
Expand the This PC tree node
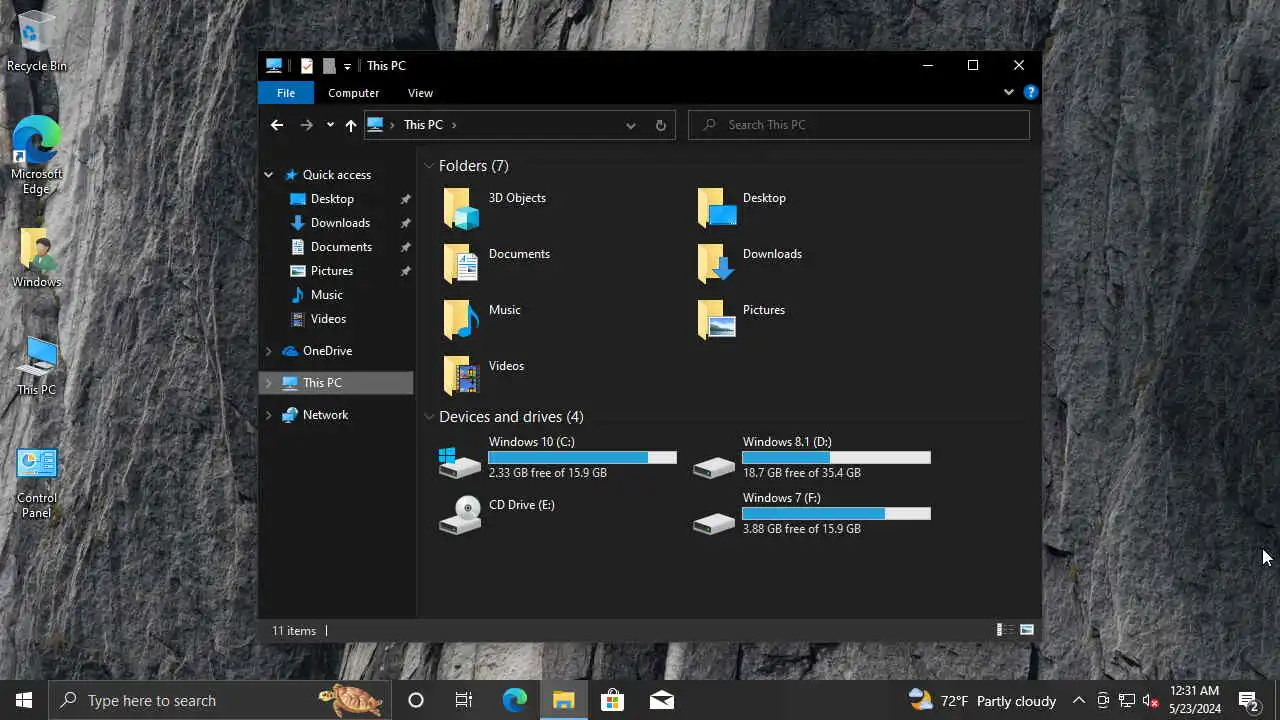tap(268, 383)
